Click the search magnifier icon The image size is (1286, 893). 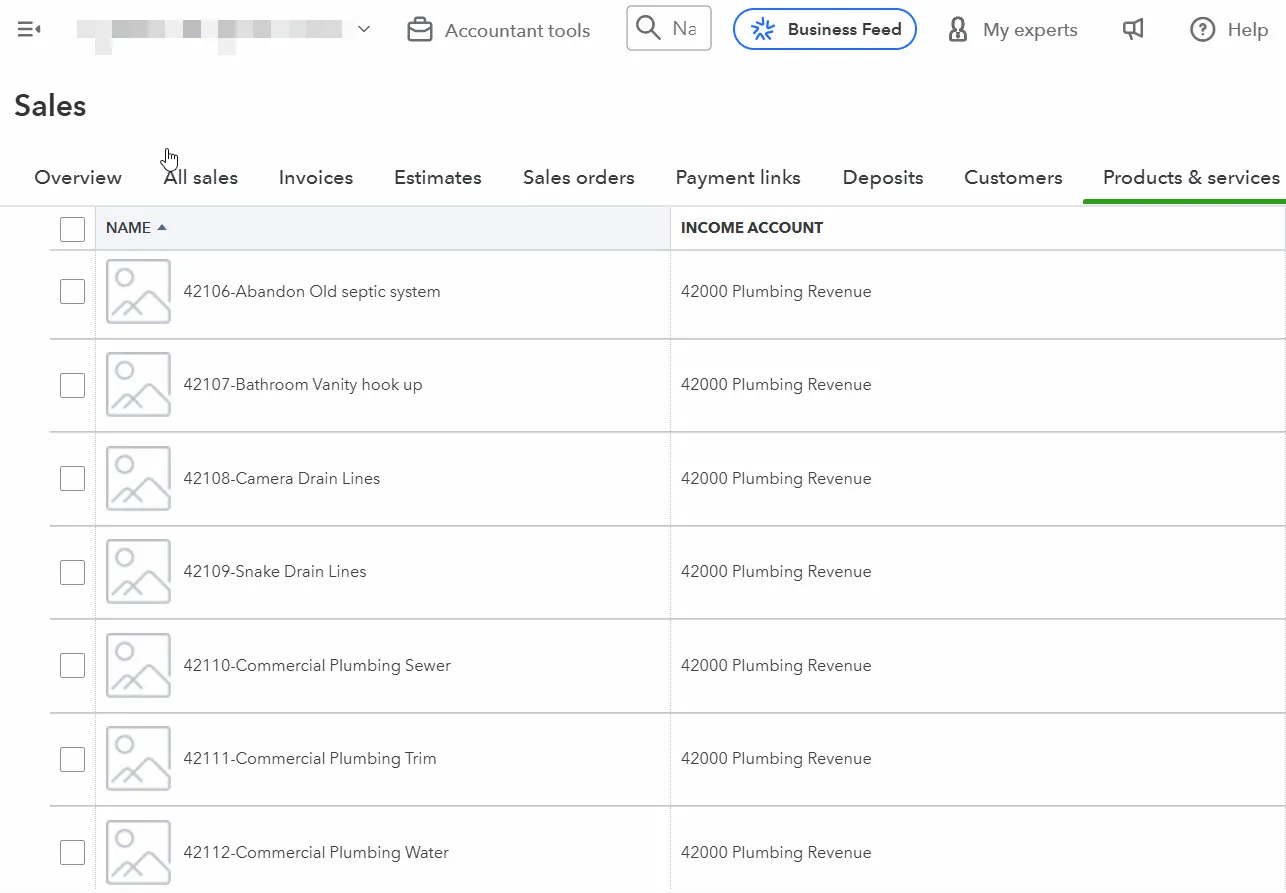point(649,28)
